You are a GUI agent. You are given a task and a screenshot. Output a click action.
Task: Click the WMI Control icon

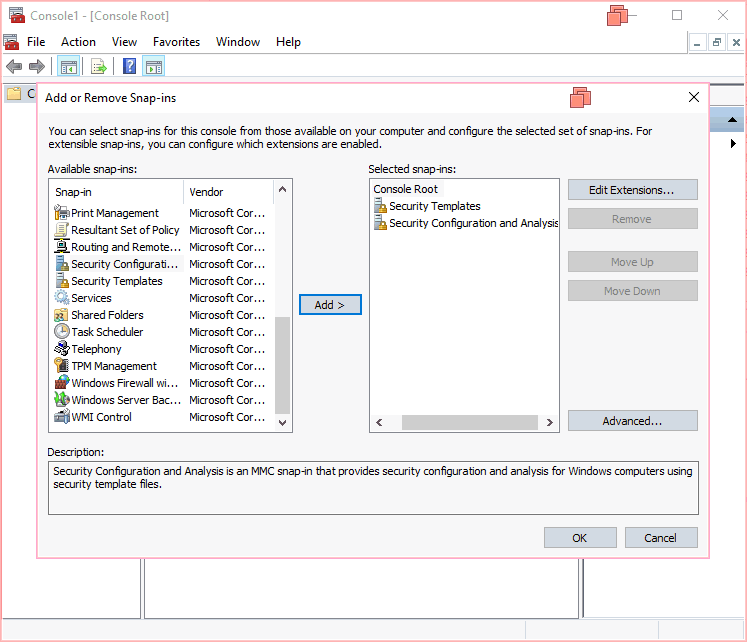(x=62, y=417)
